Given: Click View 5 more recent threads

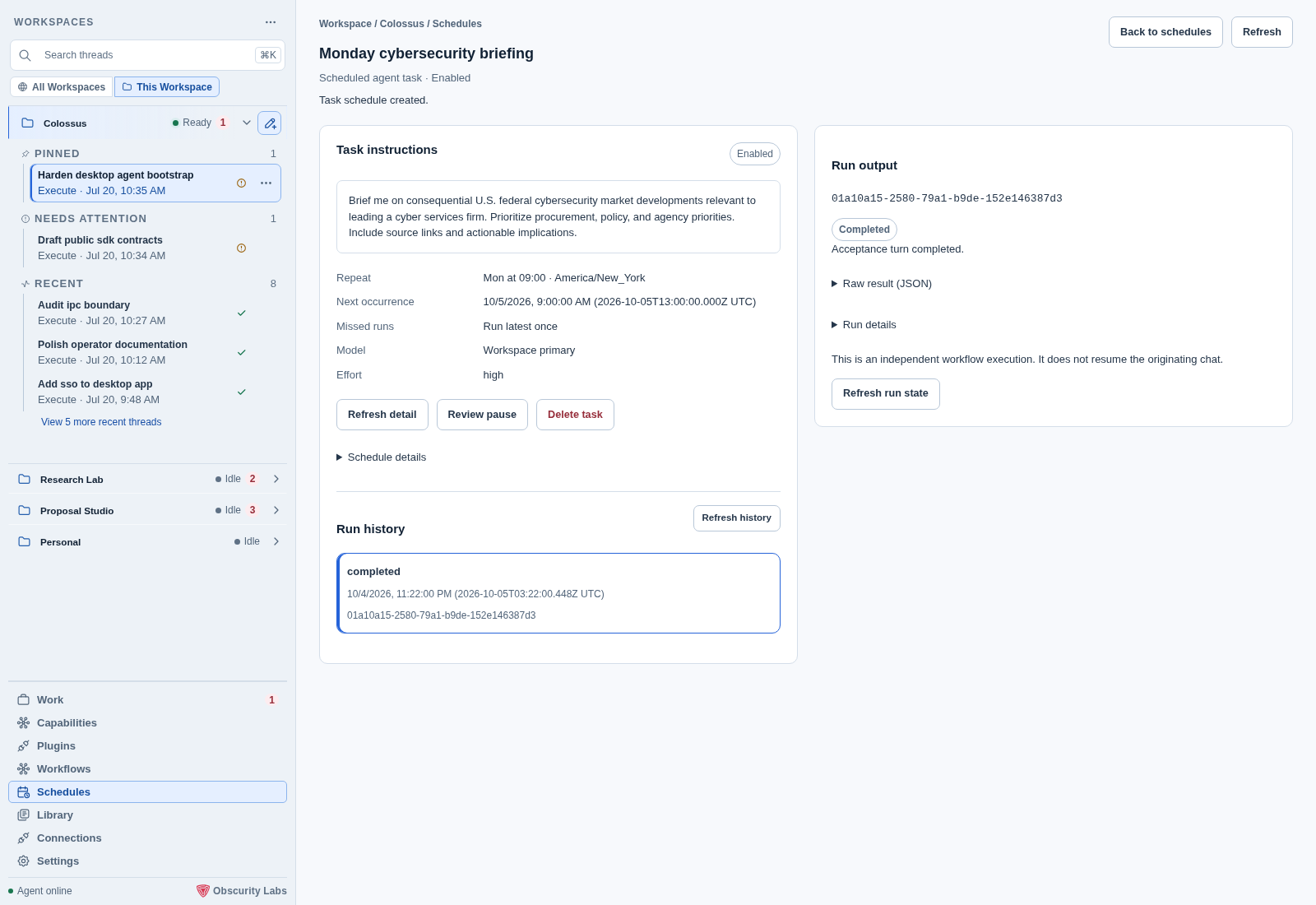Looking at the screenshot, I should point(101,422).
